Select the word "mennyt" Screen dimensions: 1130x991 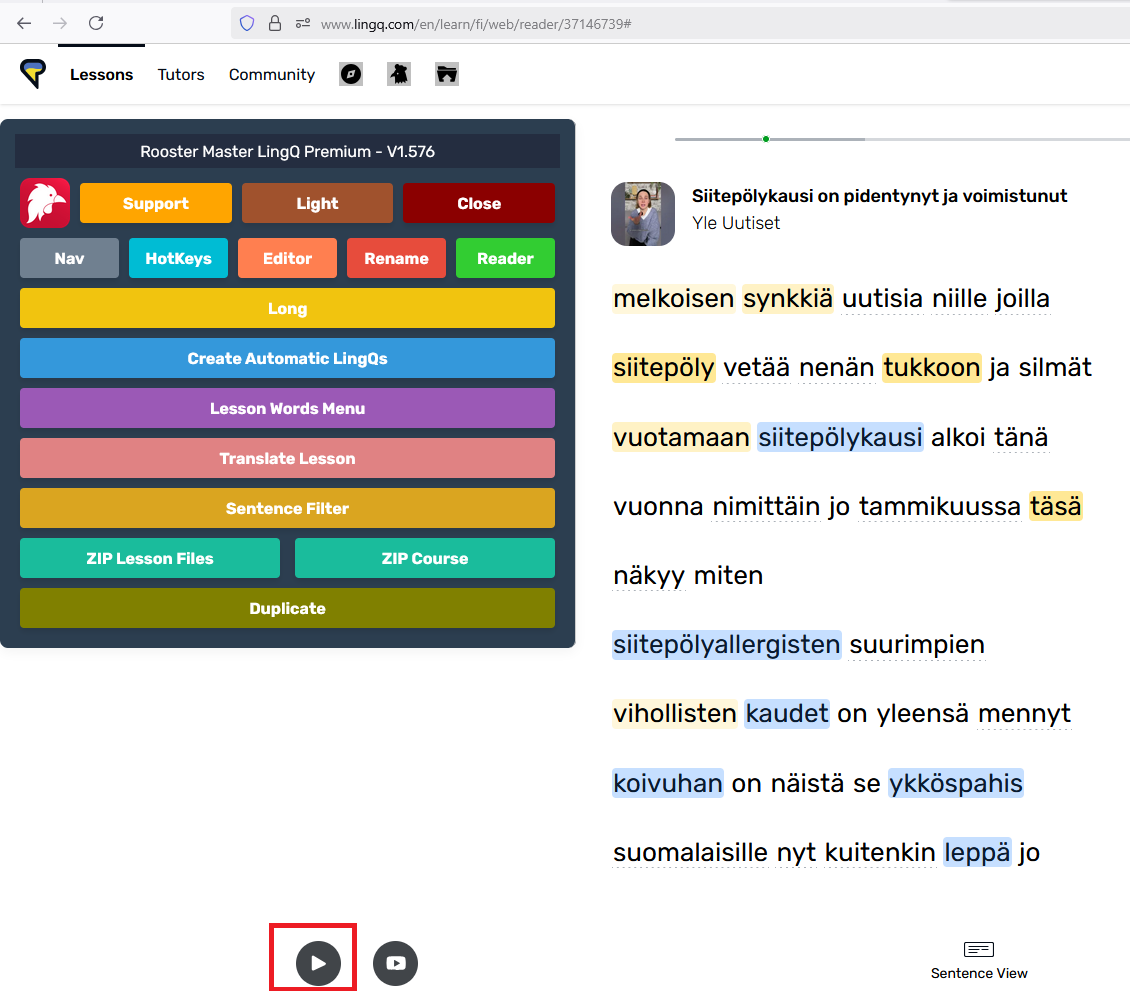[1024, 714]
